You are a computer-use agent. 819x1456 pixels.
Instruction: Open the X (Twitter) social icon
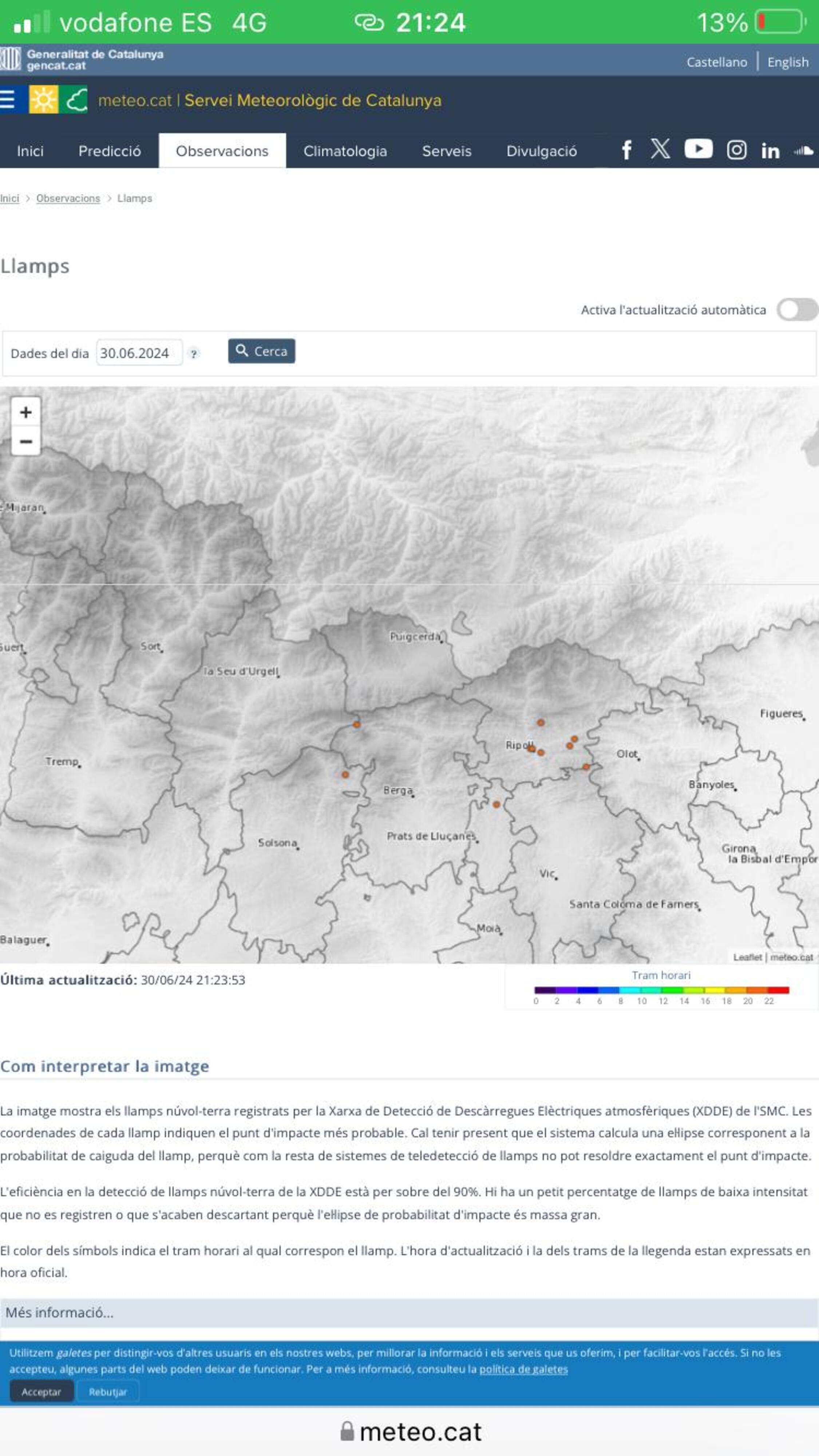click(660, 149)
